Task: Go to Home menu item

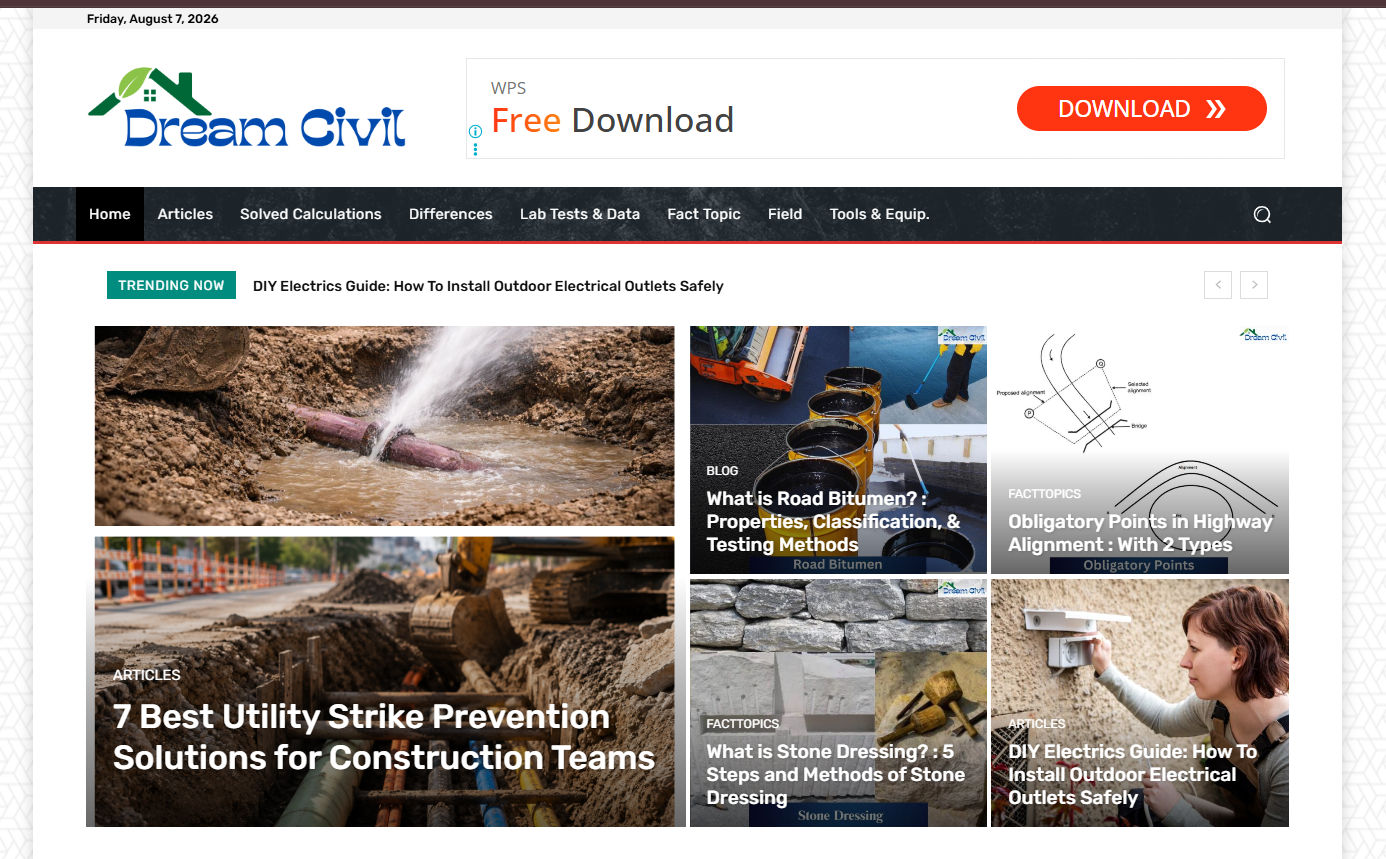Action: (x=110, y=214)
